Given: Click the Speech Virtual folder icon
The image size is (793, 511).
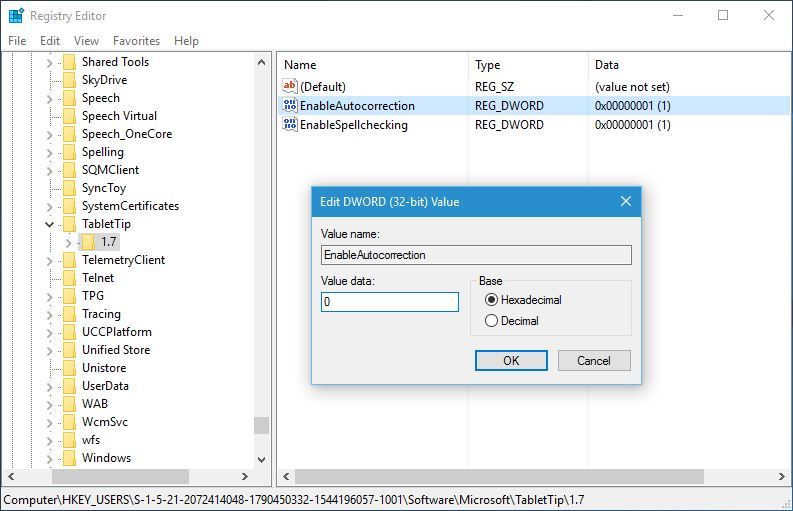Looking at the screenshot, I should [x=70, y=116].
